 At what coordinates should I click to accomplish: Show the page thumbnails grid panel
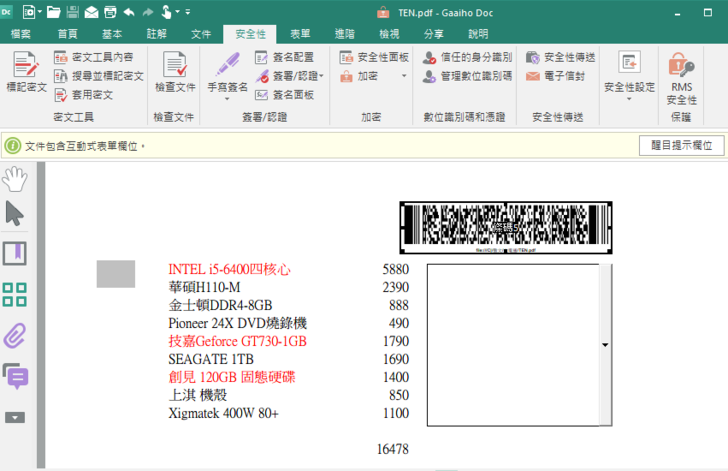point(15,294)
